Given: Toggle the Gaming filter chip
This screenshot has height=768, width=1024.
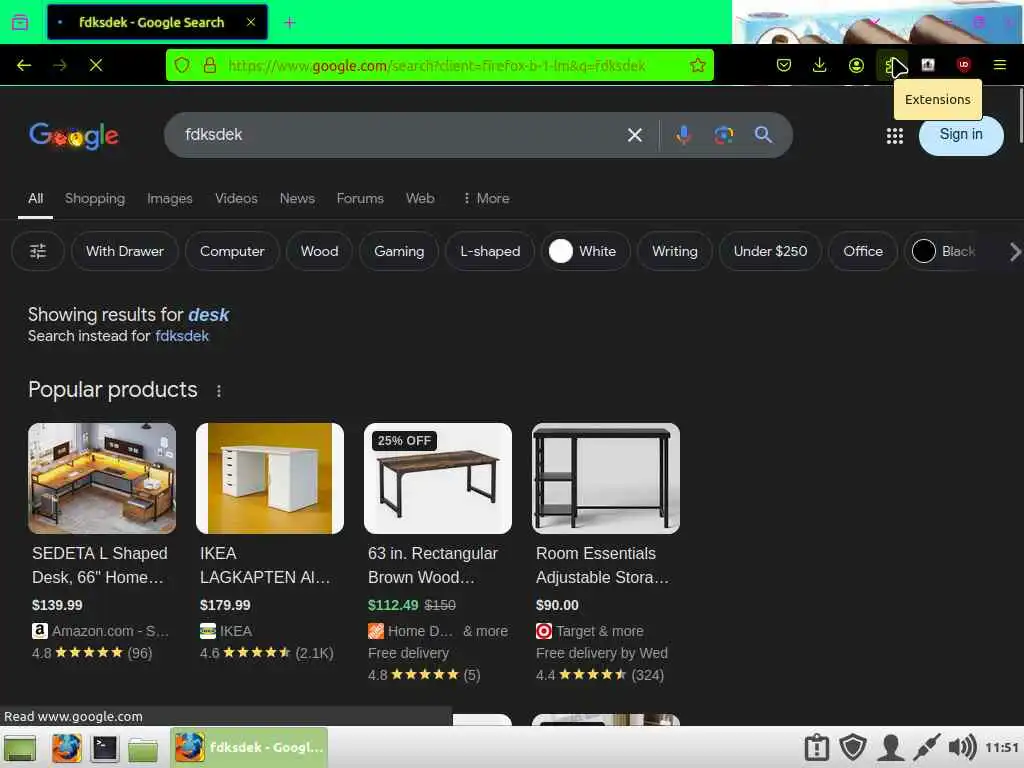Looking at the screenshot, I should (x=398, y=251).
